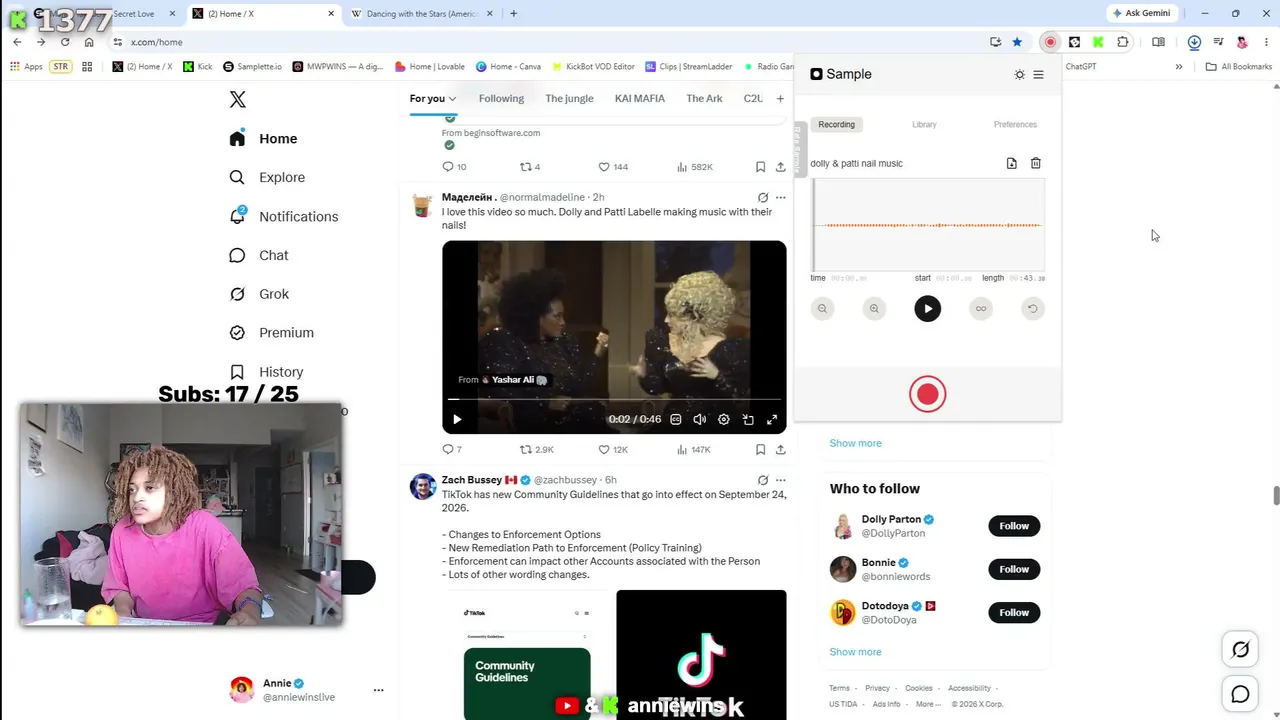The width and height of the screenshot is (1280, 720).
Task: Toggle captions on the video
Action: pyautogui.click(x=676, y=419)
